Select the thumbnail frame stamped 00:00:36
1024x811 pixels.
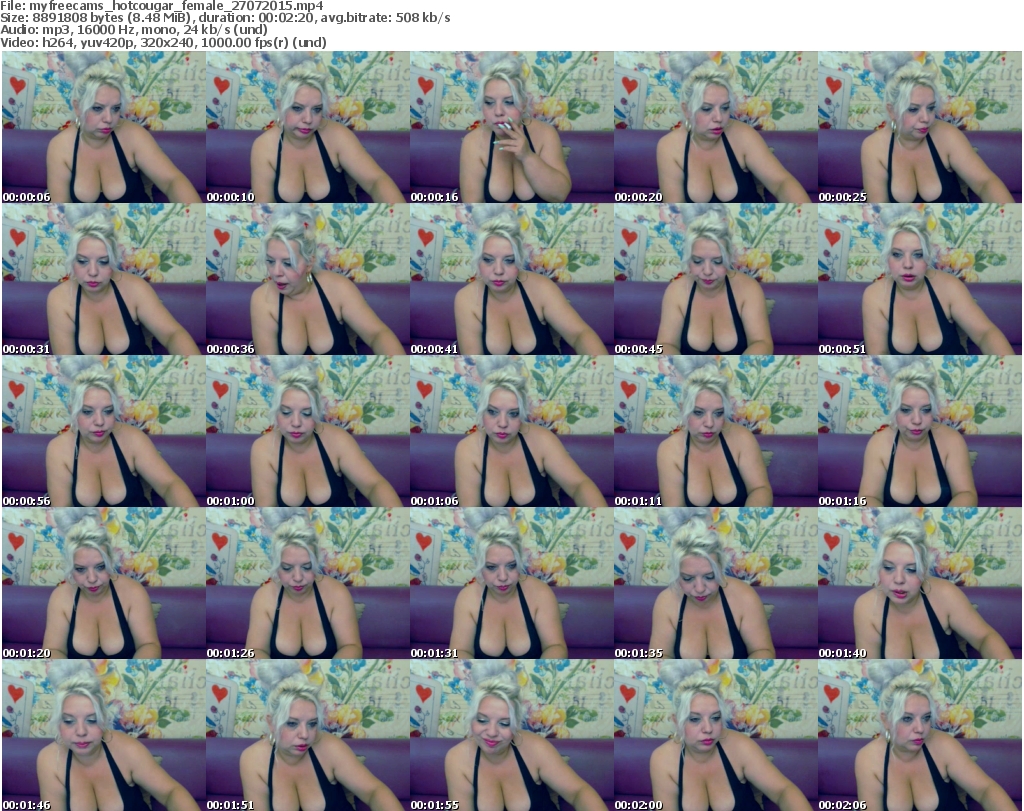coord(308,279)
